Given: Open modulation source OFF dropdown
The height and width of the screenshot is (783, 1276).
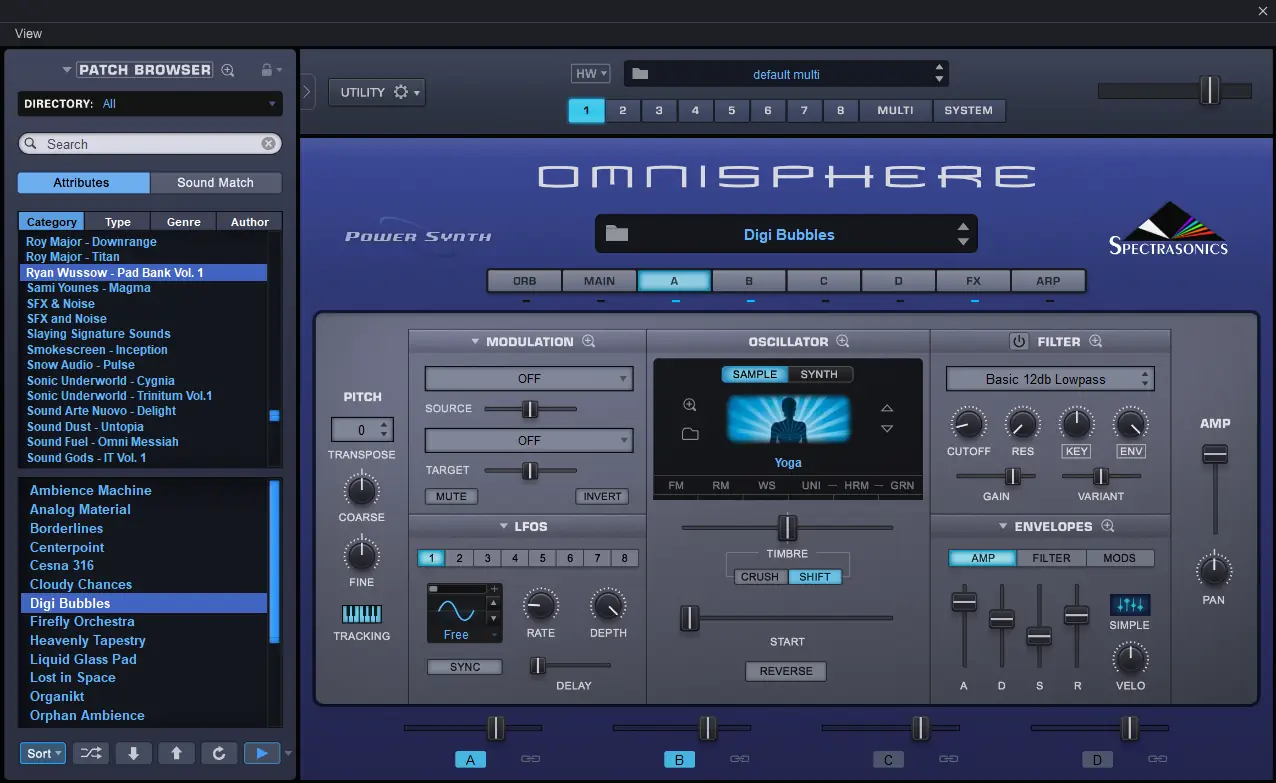Looking at the screenshot, I should coord(529,379).
